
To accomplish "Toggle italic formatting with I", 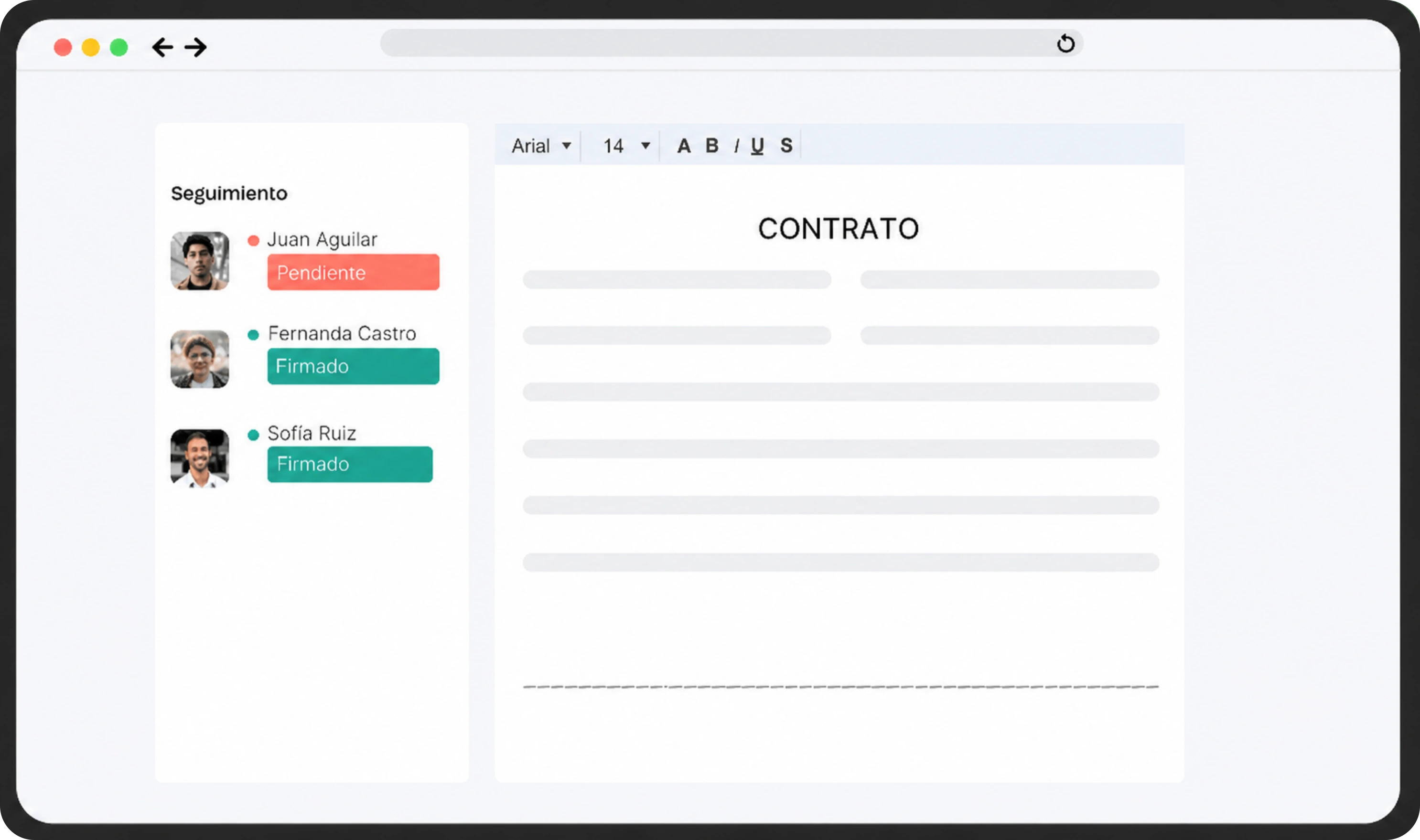I will (x=737, y=147).
